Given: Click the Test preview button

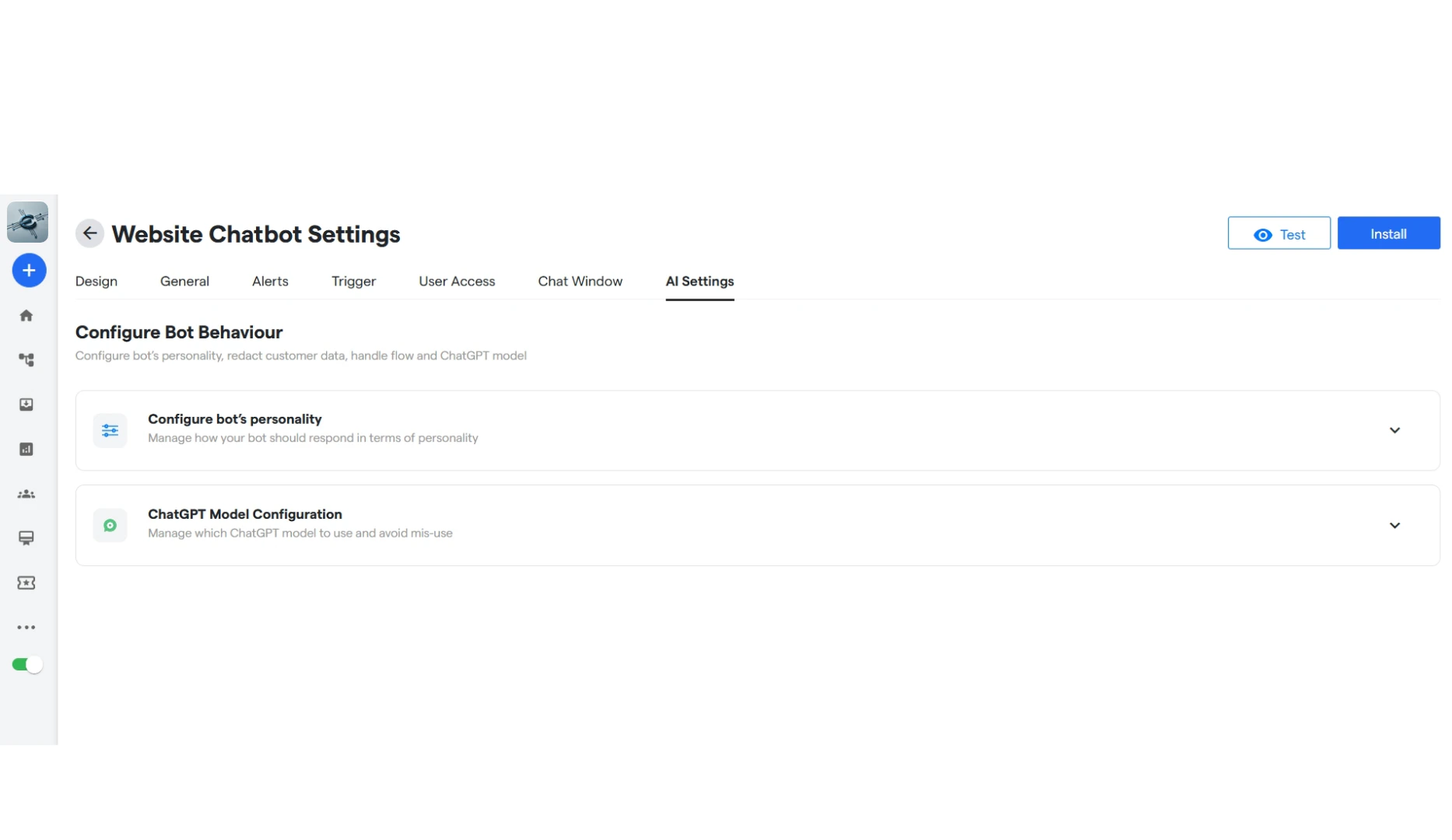Looking at the screenshot, I should pos(1278,233).
